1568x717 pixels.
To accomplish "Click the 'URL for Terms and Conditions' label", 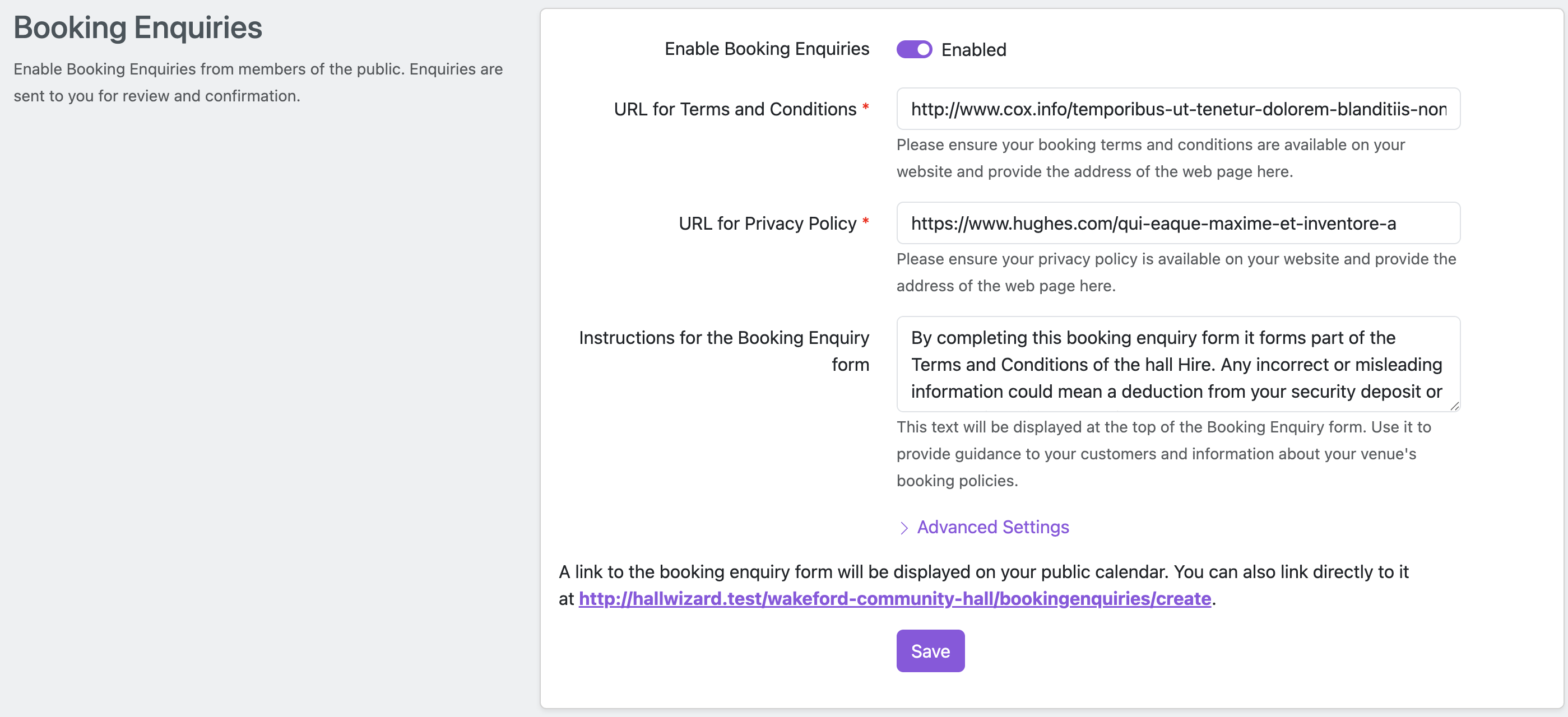I will coord(735,109).
